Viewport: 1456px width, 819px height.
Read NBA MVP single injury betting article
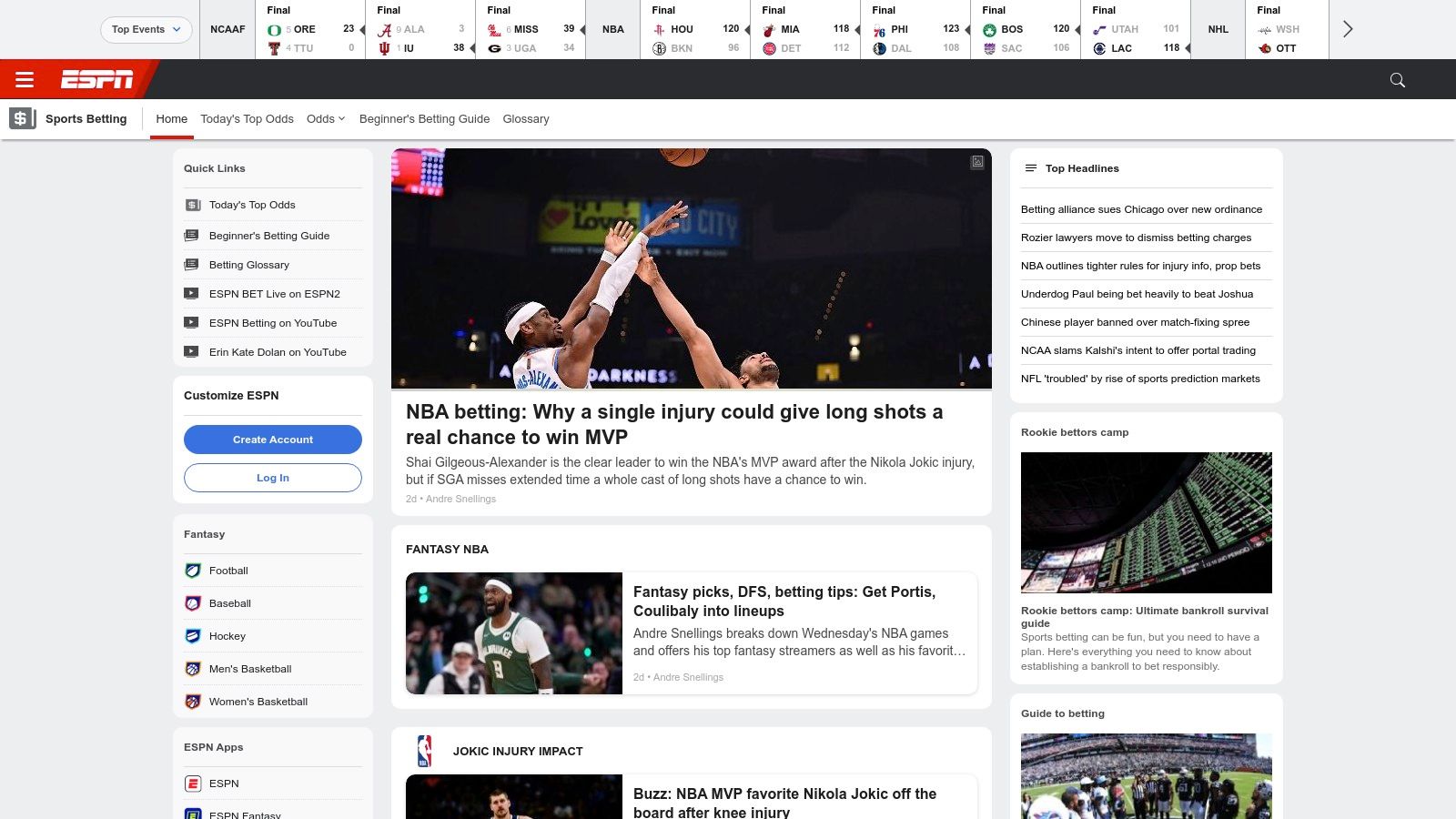(x=674, y=424)
